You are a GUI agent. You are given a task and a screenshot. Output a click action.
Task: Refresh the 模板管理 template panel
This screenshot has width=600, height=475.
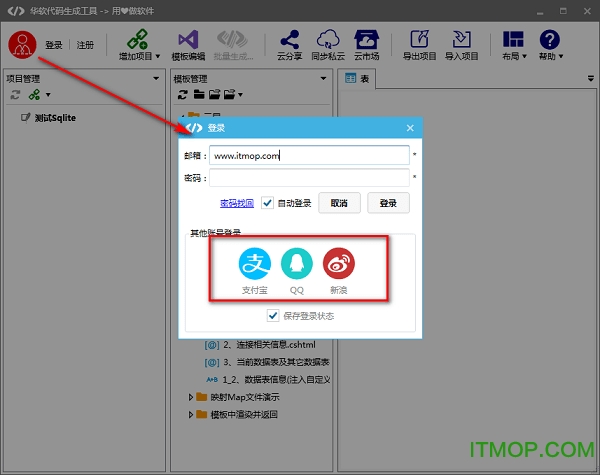pos(183,95)
